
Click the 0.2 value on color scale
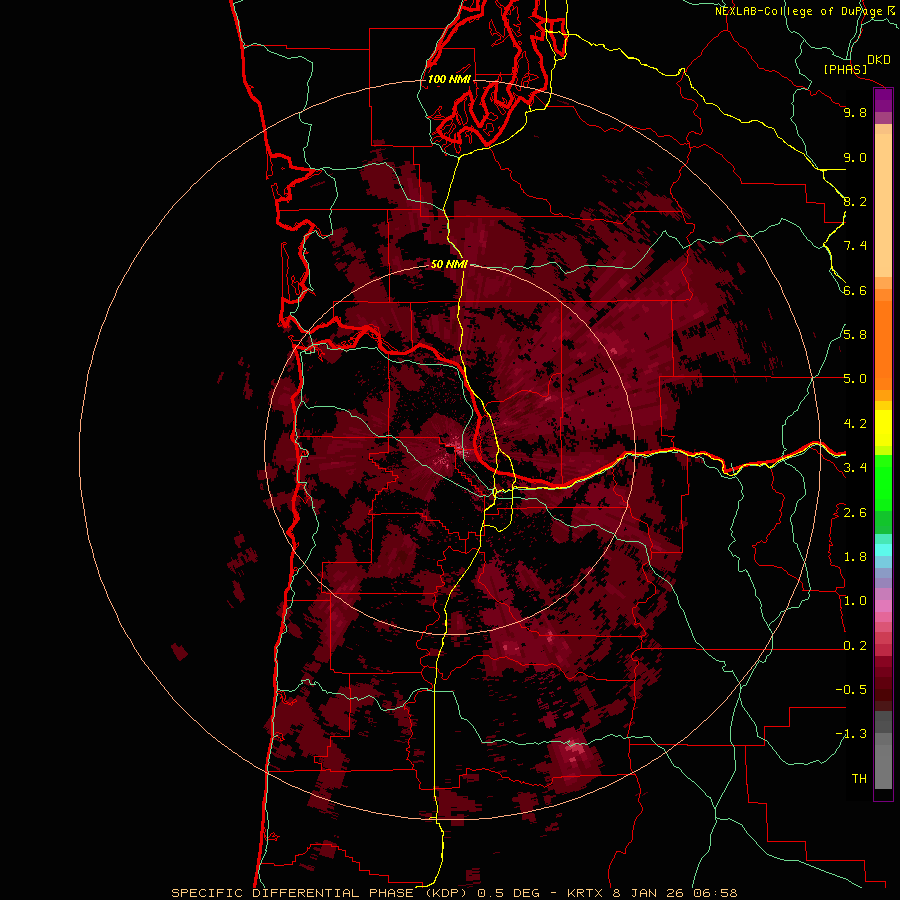coord(855,646)
